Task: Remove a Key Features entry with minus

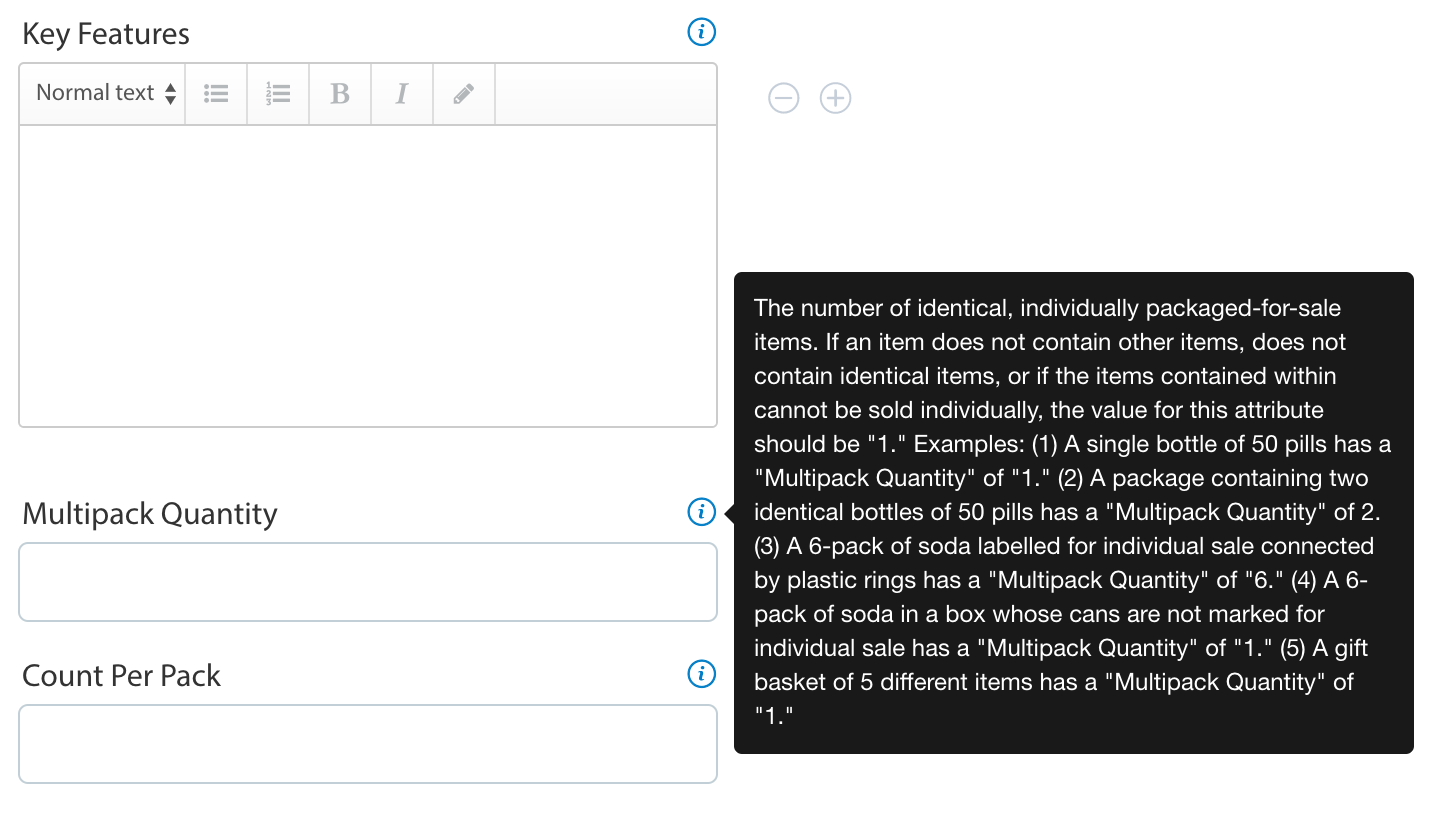Action: 784,98
